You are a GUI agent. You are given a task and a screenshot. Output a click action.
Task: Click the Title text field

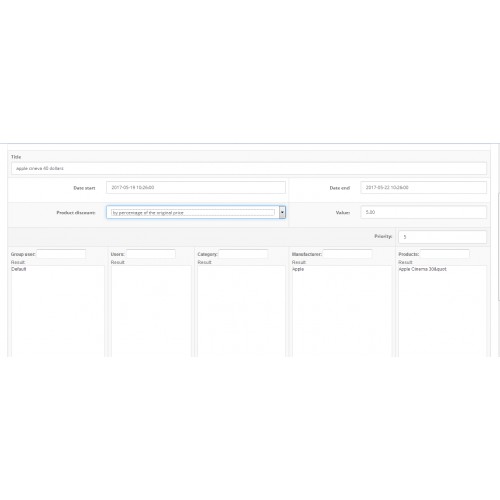tap(249, 168)
